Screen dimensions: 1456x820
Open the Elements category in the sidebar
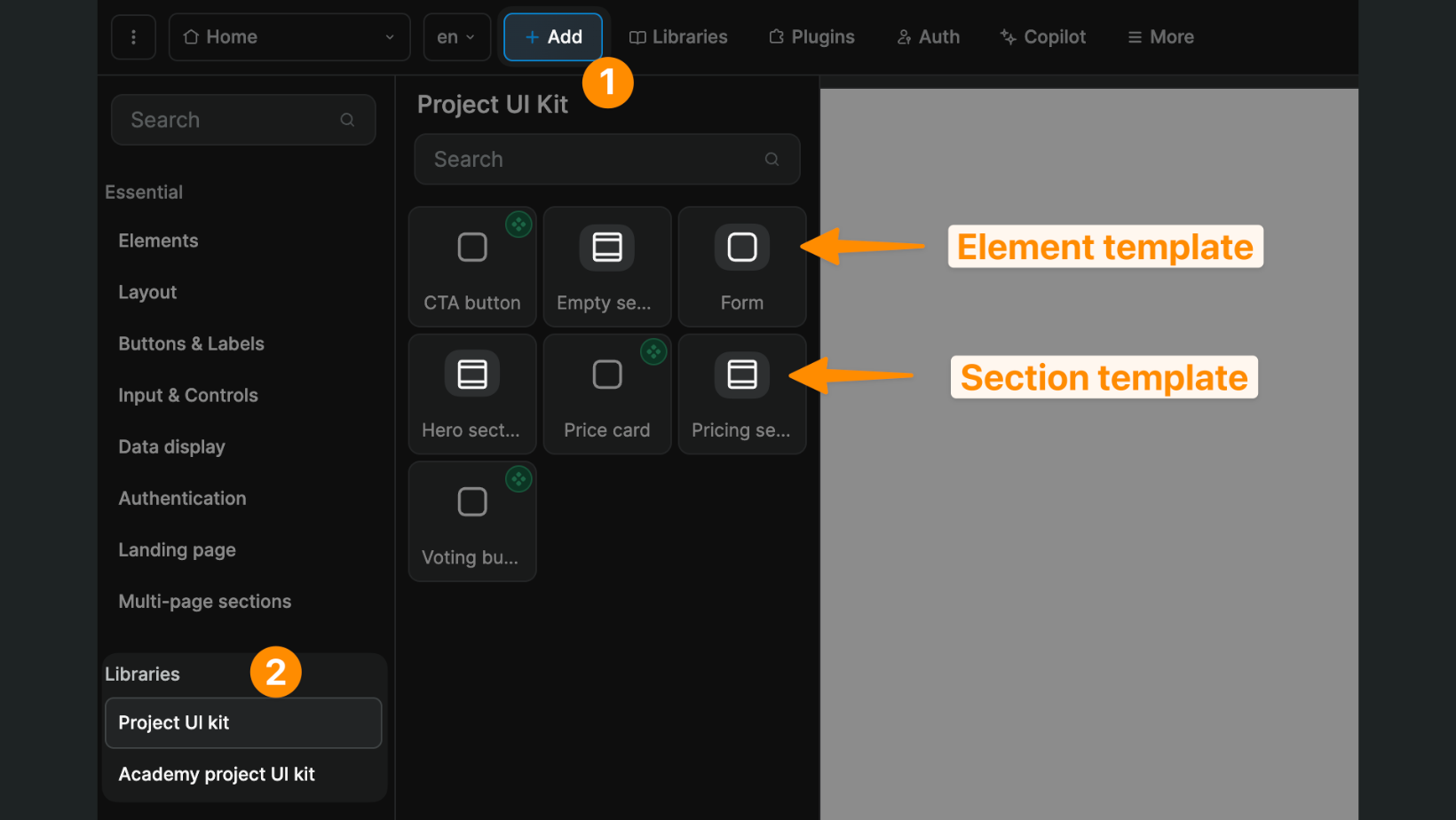(158, 240)
